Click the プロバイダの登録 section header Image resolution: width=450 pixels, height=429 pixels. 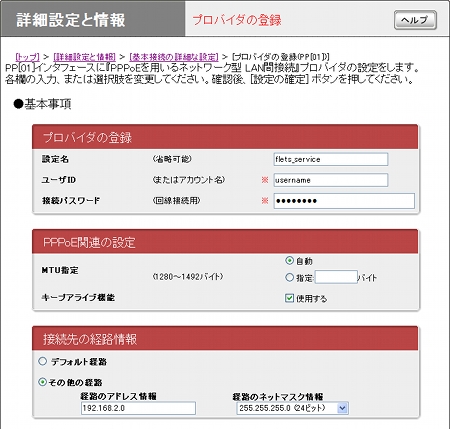[225, 137]
